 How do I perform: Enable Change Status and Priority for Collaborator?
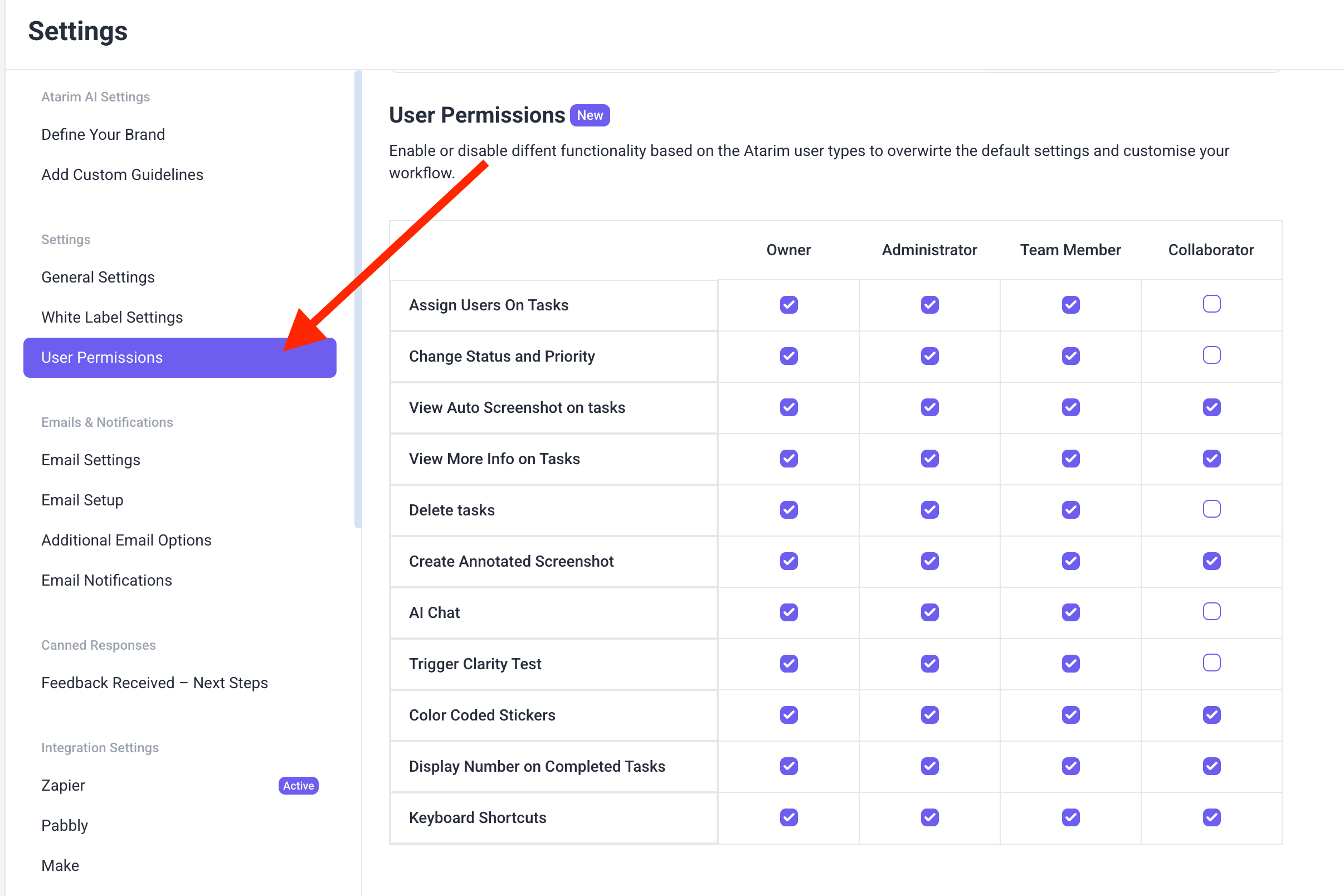(x=1211, y=356)
